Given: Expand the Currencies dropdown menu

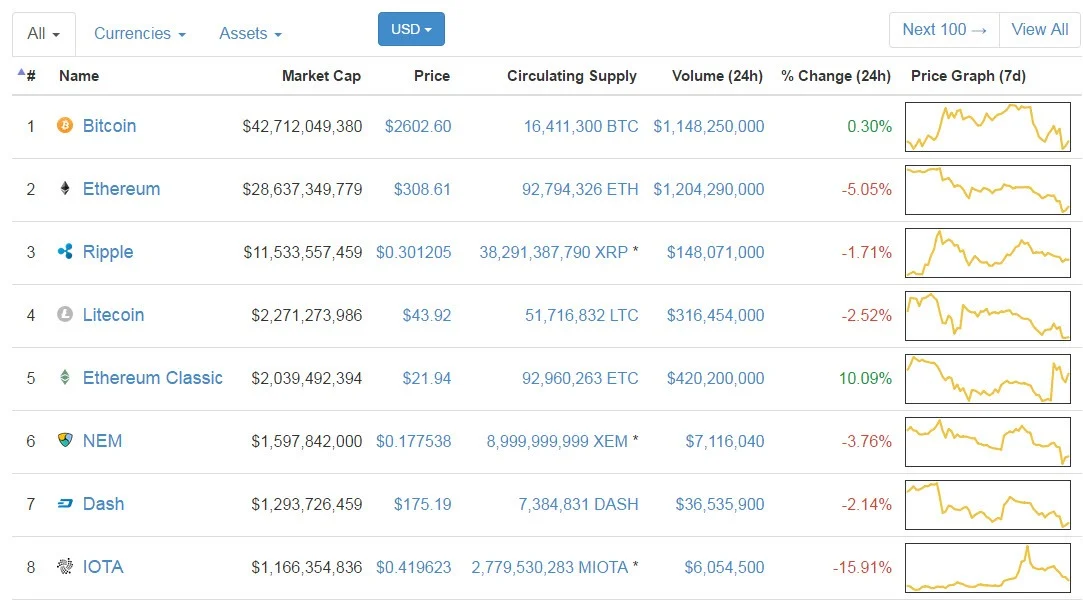Looking at the screenshot, I should (139, 34).
